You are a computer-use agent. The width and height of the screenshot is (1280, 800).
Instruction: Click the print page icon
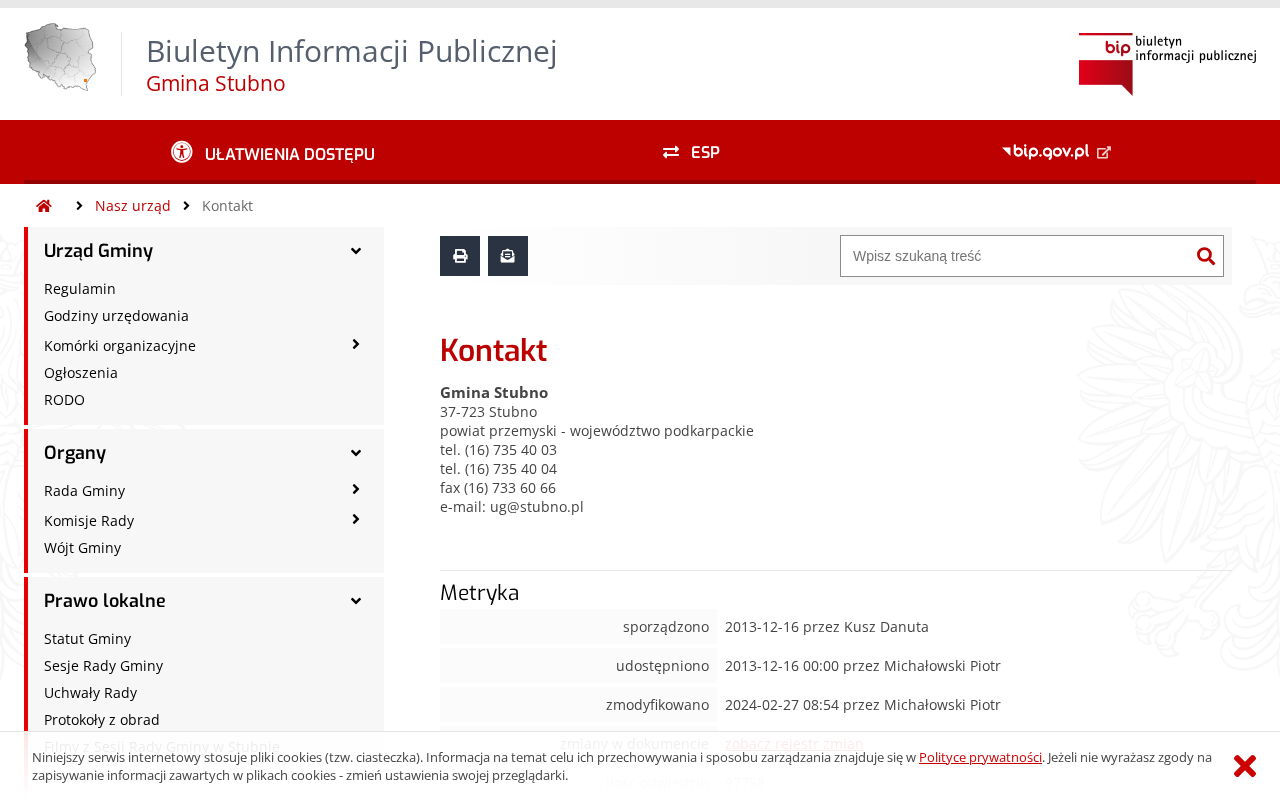[460, 256]
